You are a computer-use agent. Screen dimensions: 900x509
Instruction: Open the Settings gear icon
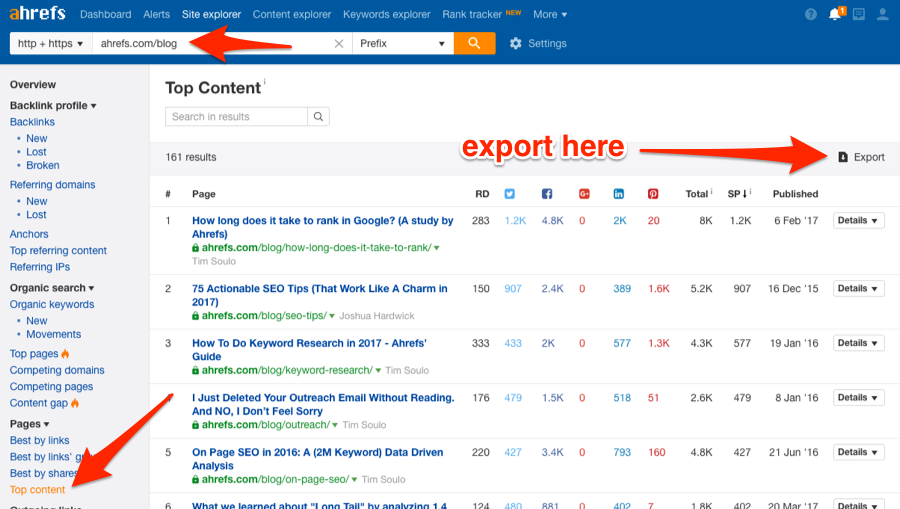[515, 44]
